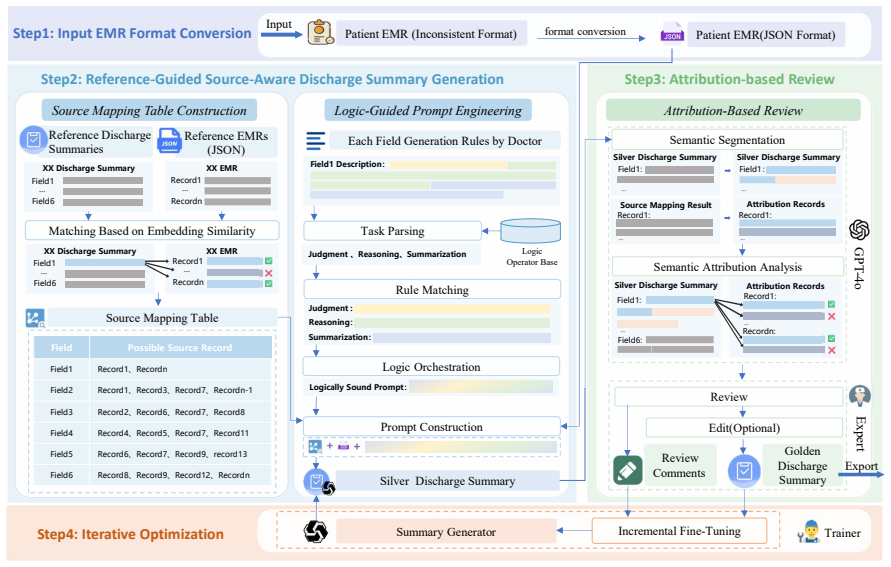Click the Golden Discharge Summary clipboard icon
The height and width of the screenshot is (567, 891).
(x=744, y=471)
